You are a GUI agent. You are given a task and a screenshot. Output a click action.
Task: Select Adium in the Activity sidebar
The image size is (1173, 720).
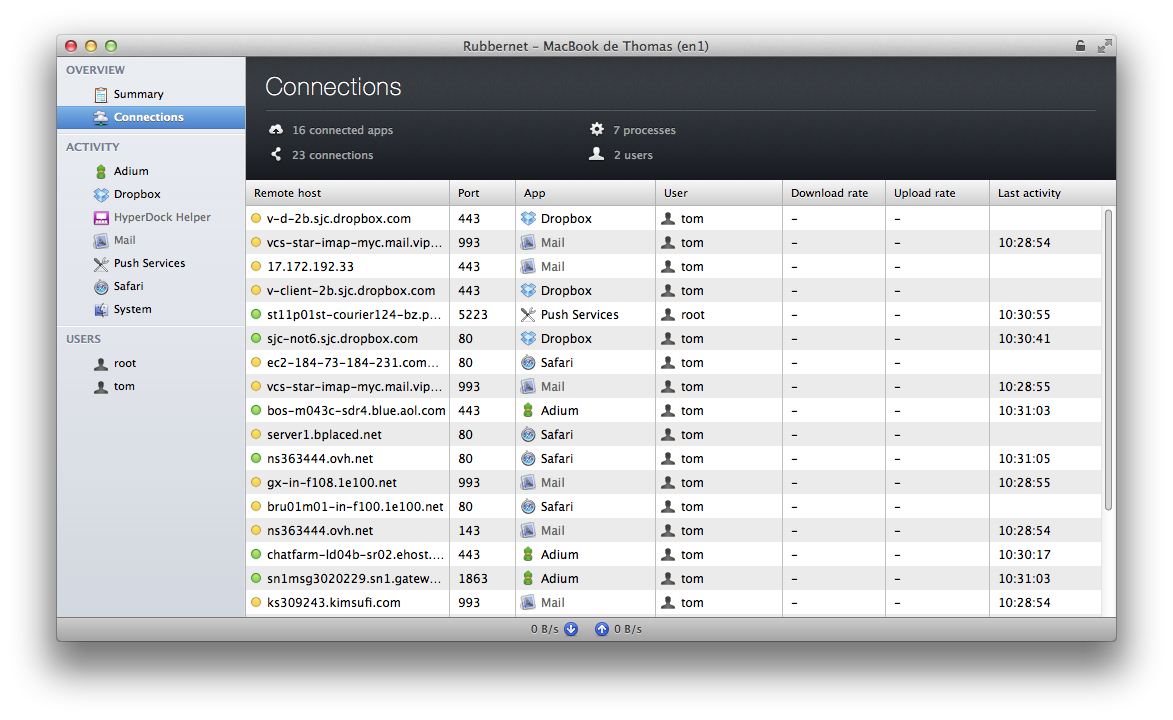[131, 171]
